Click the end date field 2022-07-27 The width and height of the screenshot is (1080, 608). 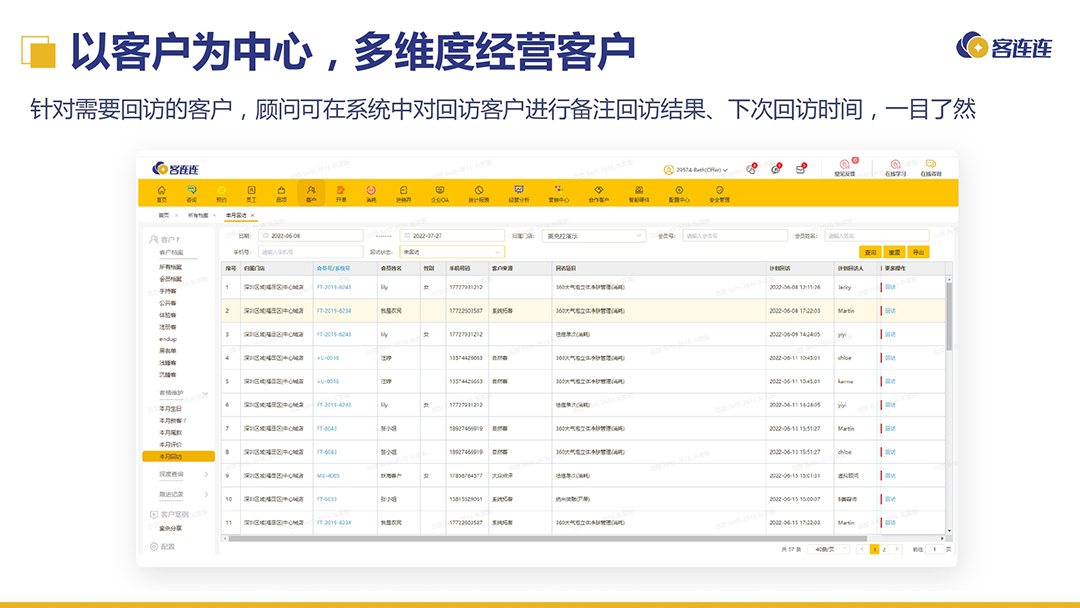pos(453,235)
